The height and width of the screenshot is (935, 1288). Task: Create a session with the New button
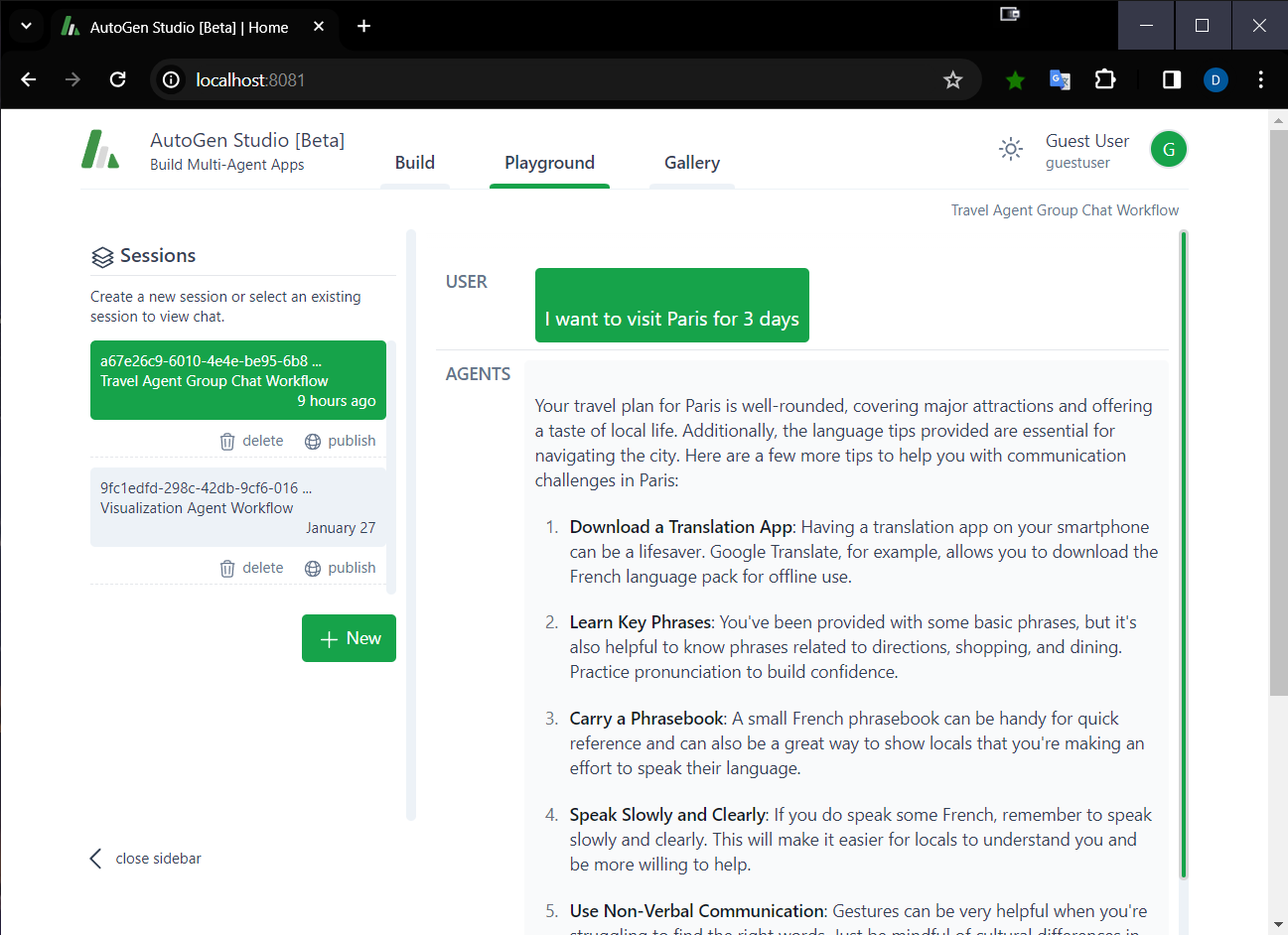coord(349,638)
